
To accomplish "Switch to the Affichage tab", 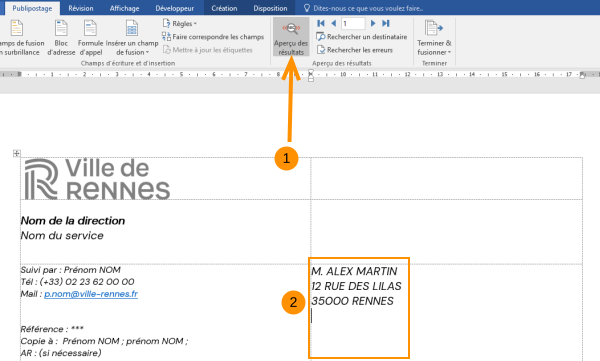I will pos(124,8).
